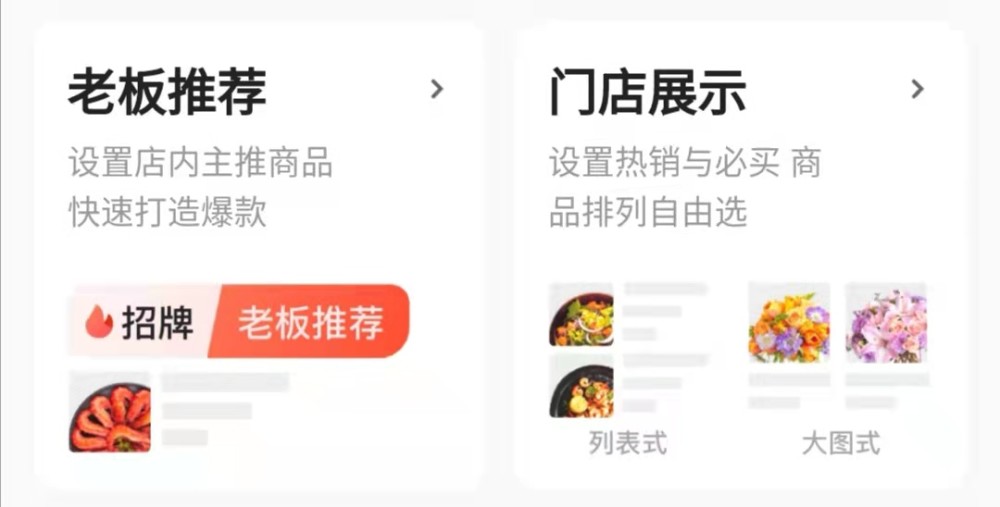Click the placeholder title beside the crayfish
This screenshot has height=507, width=1000.
225,382
